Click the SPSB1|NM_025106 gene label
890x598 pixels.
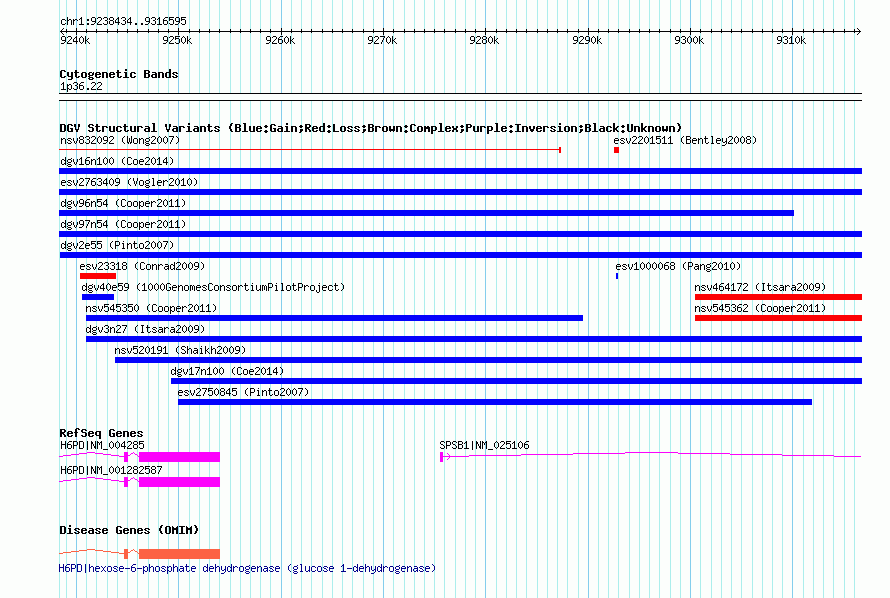click(x=484, y=445)
